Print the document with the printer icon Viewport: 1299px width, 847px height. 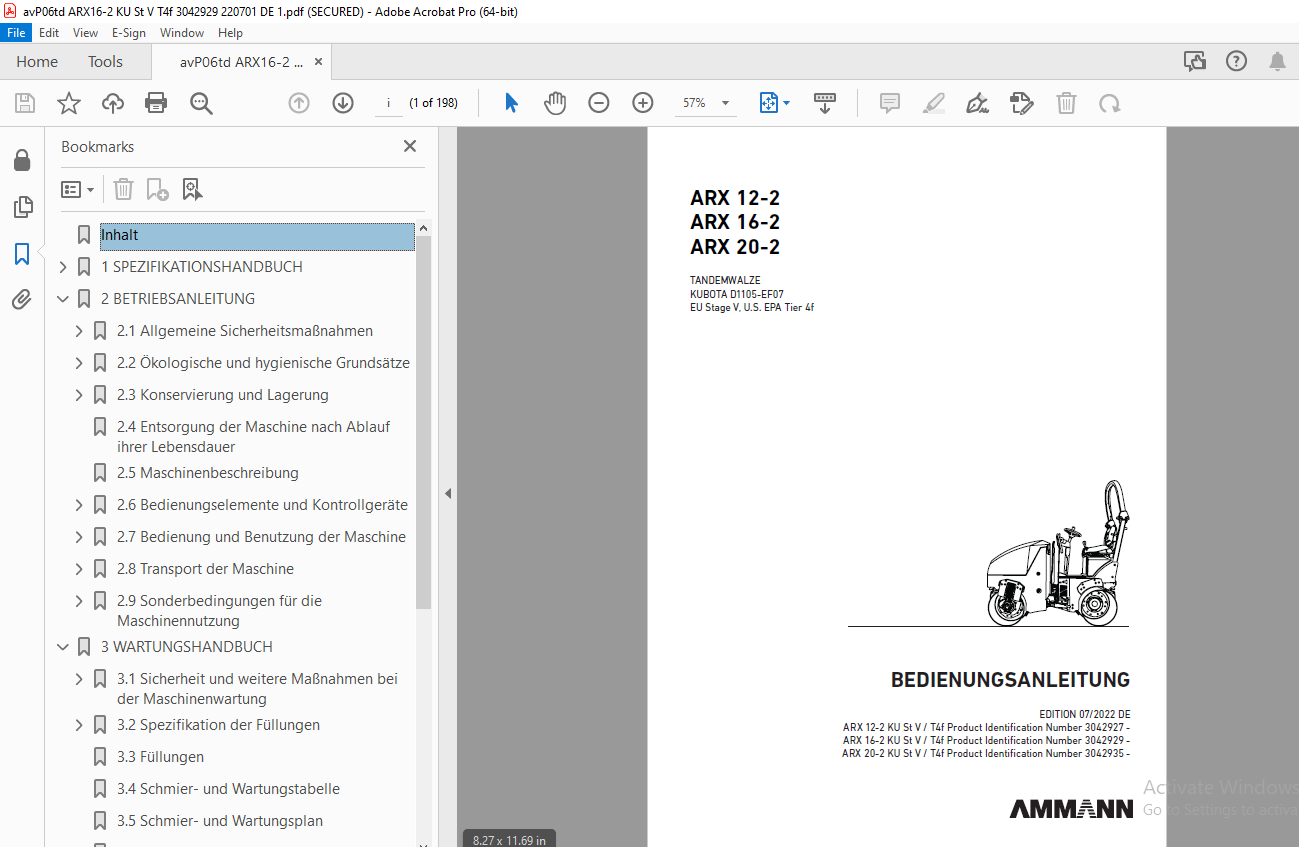[x=156, y=103]
